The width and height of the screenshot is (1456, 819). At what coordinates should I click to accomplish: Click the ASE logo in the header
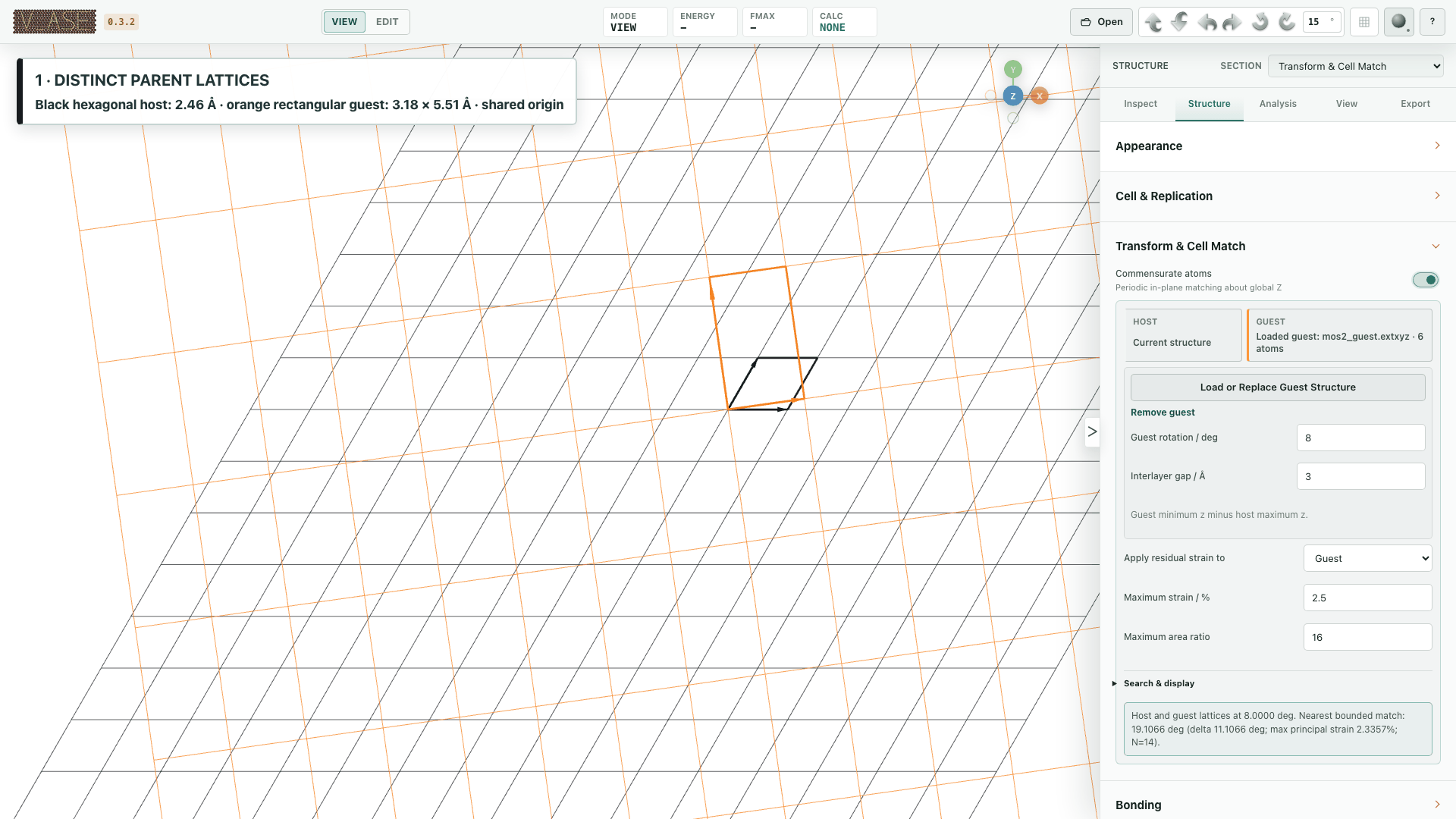(55, 21)
